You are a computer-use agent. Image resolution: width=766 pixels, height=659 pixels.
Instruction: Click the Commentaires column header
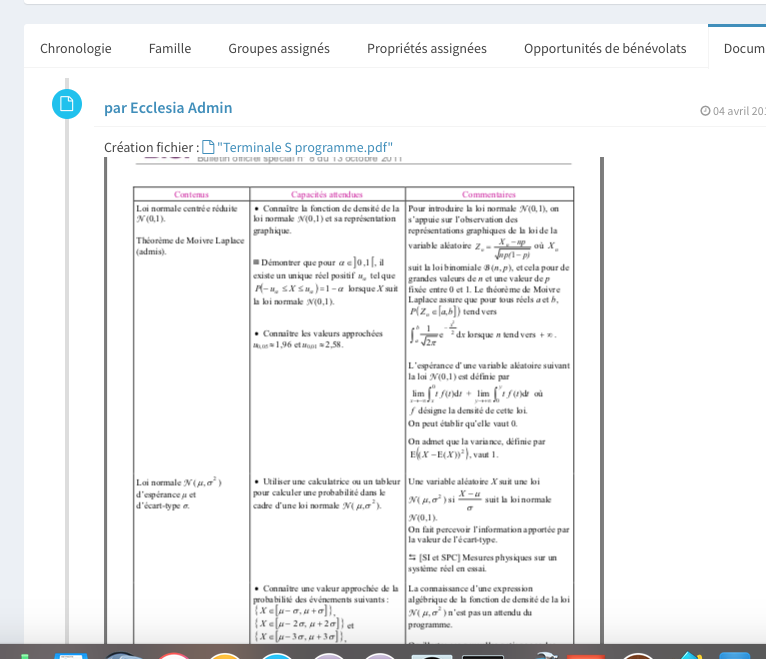[x=489, y=194]
